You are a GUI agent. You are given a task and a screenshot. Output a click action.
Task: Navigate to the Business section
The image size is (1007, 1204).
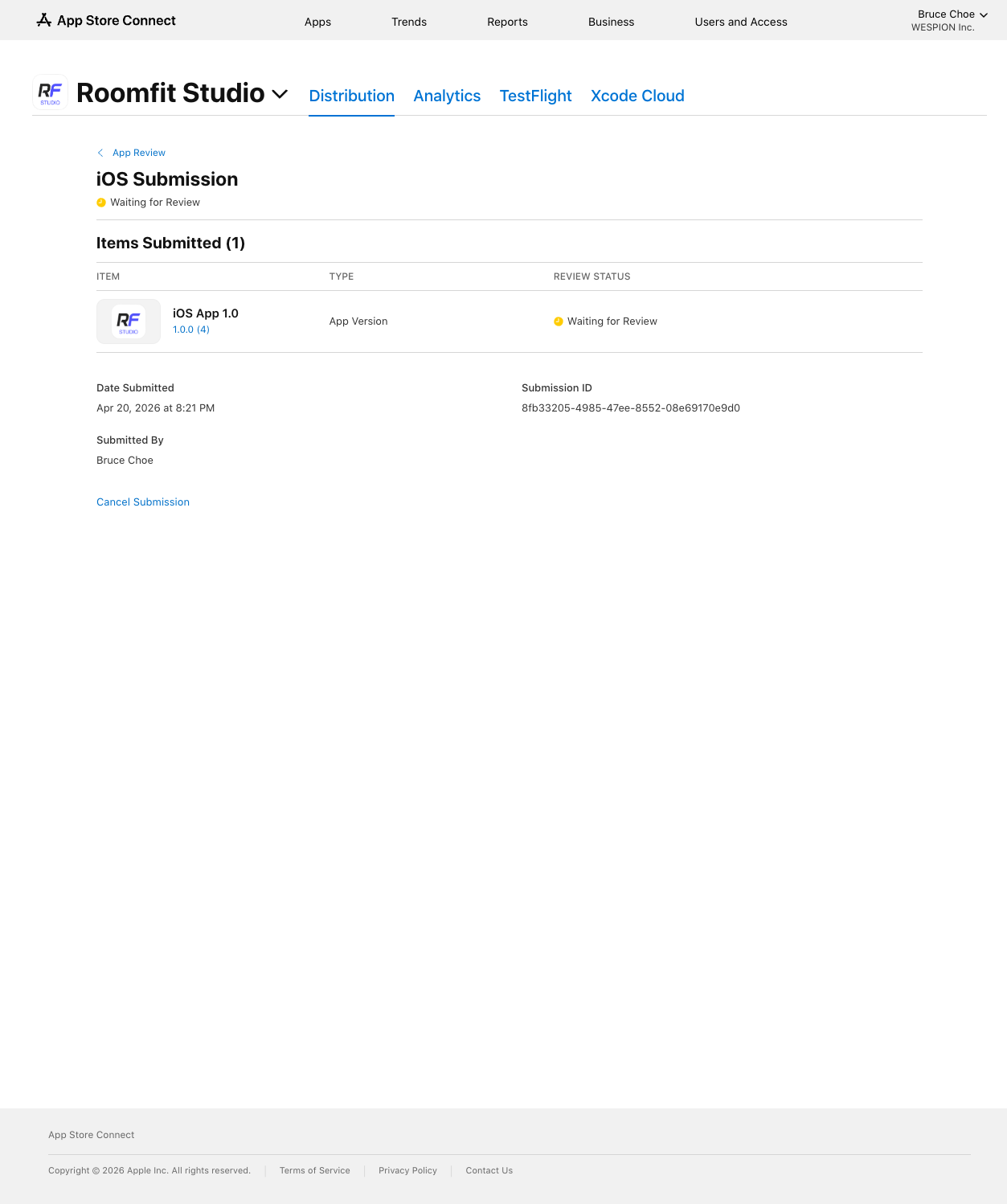(611, 22)
